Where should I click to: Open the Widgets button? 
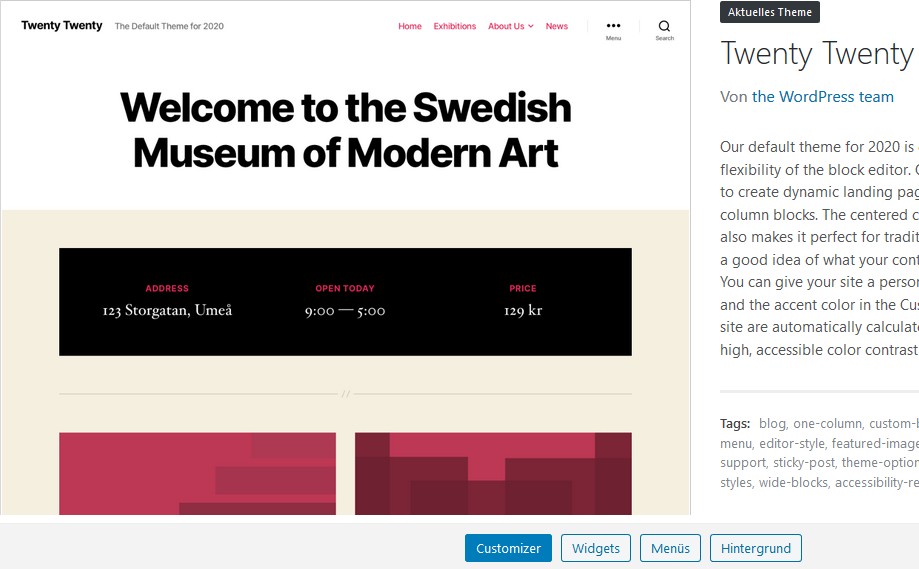tap(596, 548)
